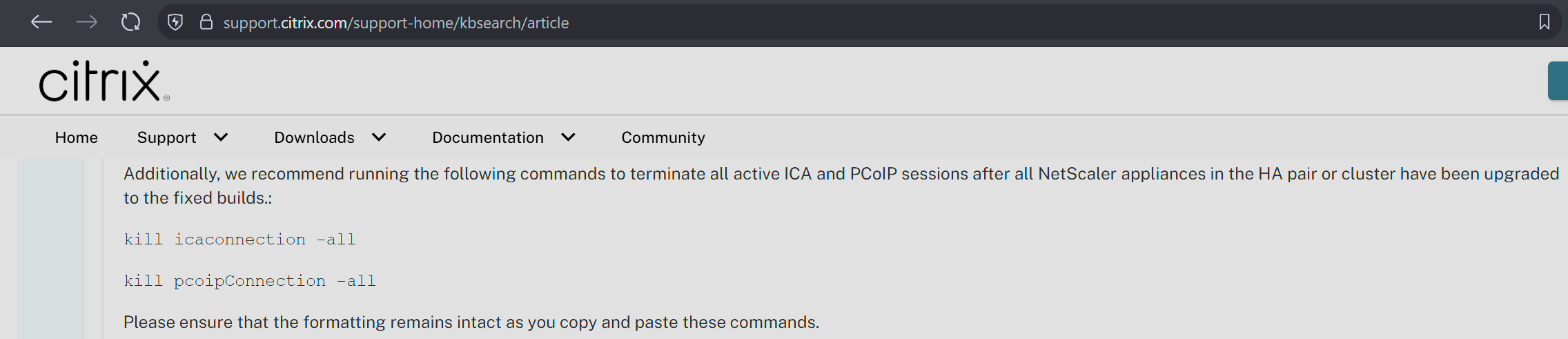
Task: Click the browser forward arrow
Action: pyautogui.click(x=86, y=22)
